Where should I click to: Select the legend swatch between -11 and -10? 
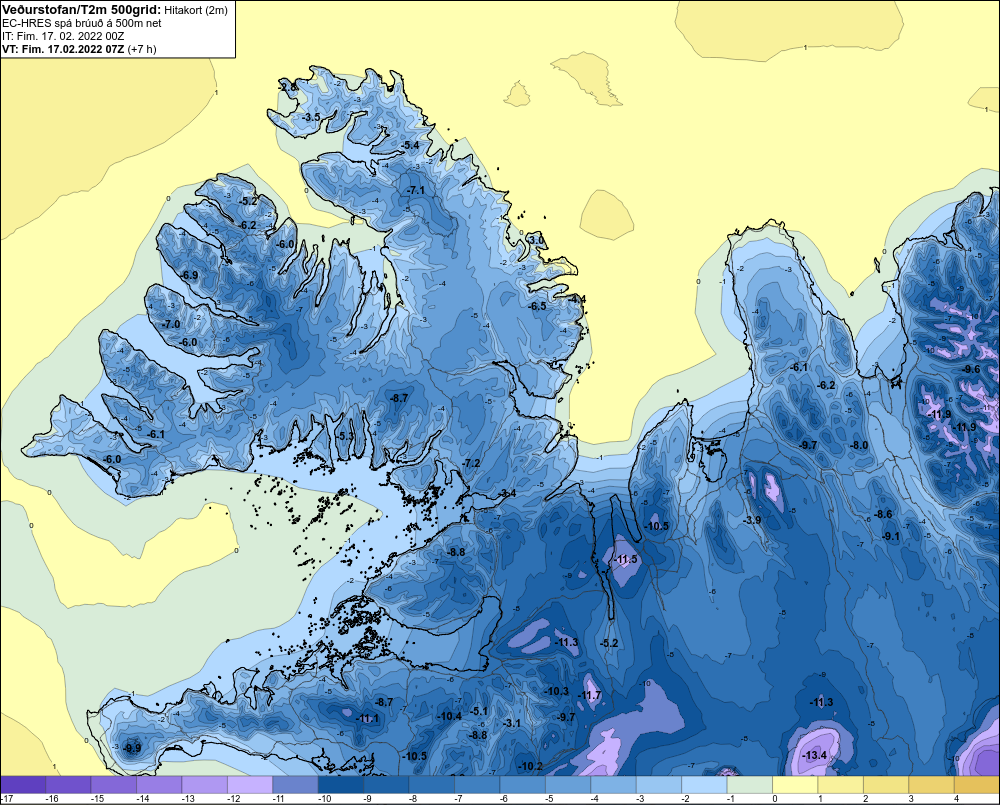click(295, 785)
